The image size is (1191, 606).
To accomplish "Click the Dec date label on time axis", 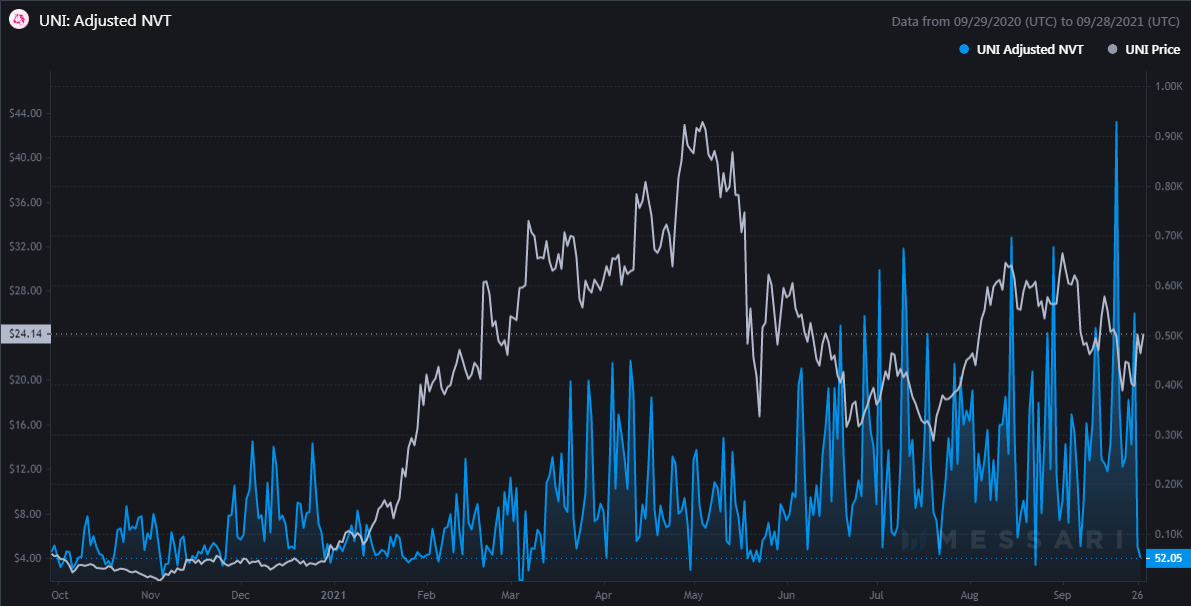I will pyautogui.click(x=241, y=595).
